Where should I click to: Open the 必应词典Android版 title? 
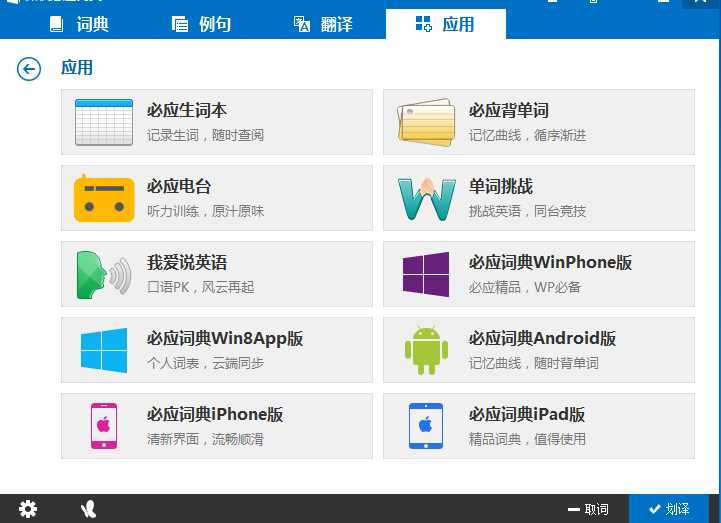pyautogui.click(x=543, y=339)
